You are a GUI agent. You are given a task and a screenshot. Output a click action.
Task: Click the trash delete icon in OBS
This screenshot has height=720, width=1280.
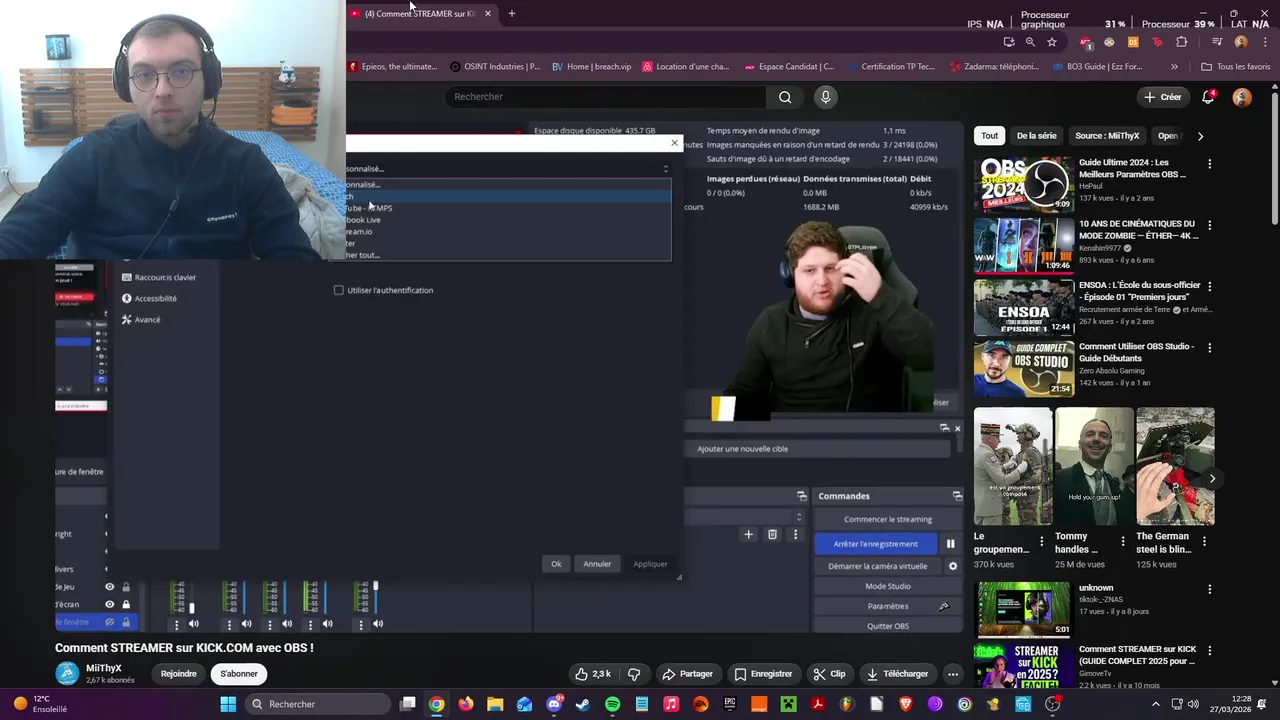click(x=772, y=535)
